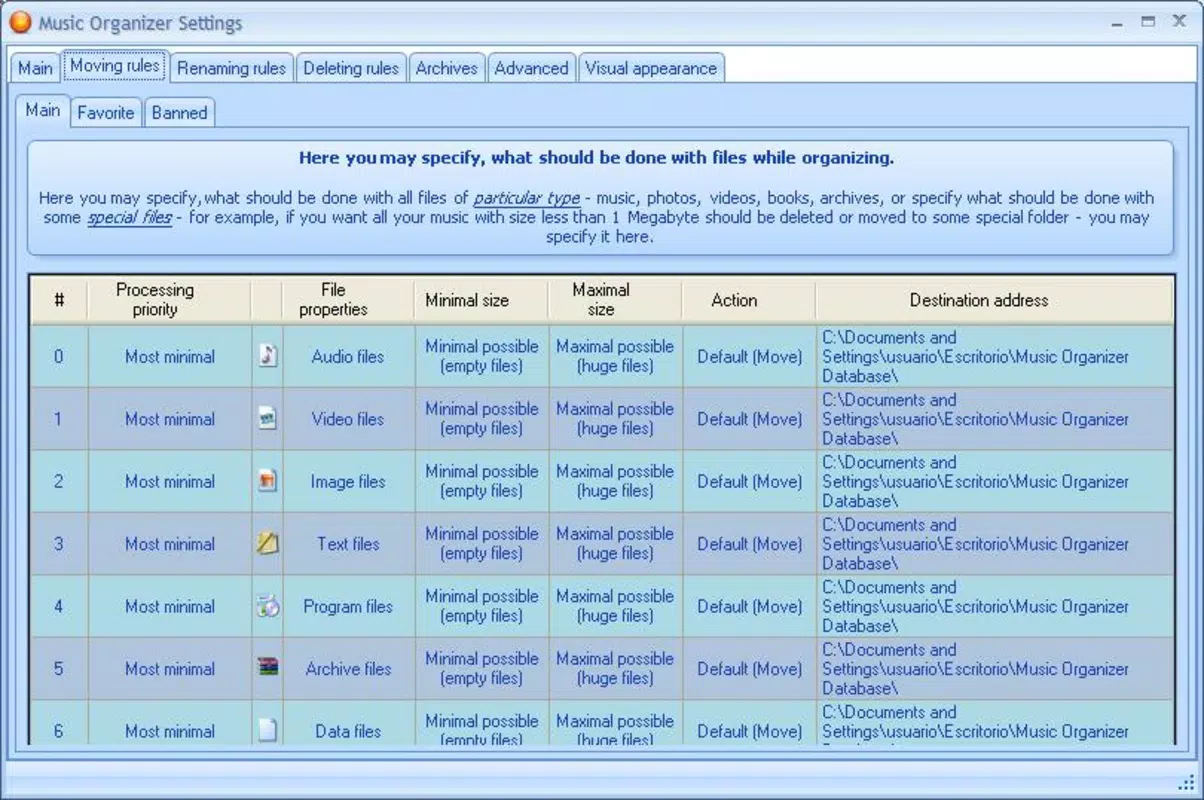Click 'Maximal possible' size for Program files
1204x800 pixels.
[x=615, y=606]
